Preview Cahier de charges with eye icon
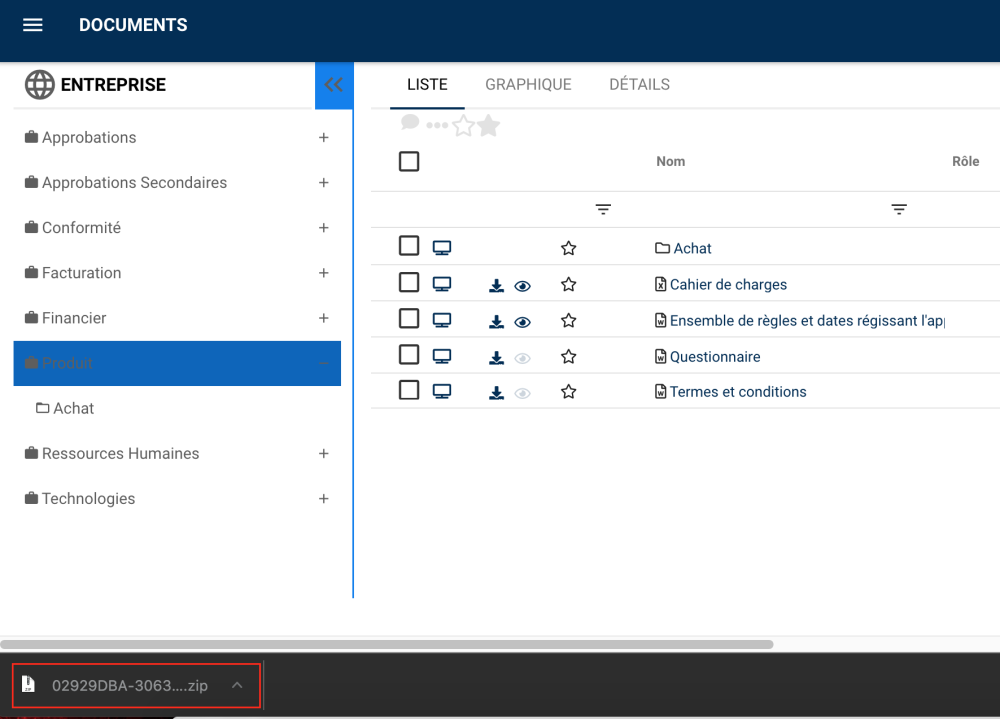The height and width of the screenshot is (719, 1000). [x=522, y=286]
